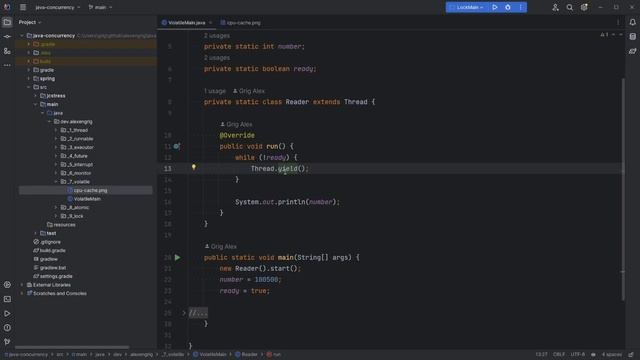Screen dimensions: 640x360
Task: Select the resources folder
Action: click(x=64, y=225)
